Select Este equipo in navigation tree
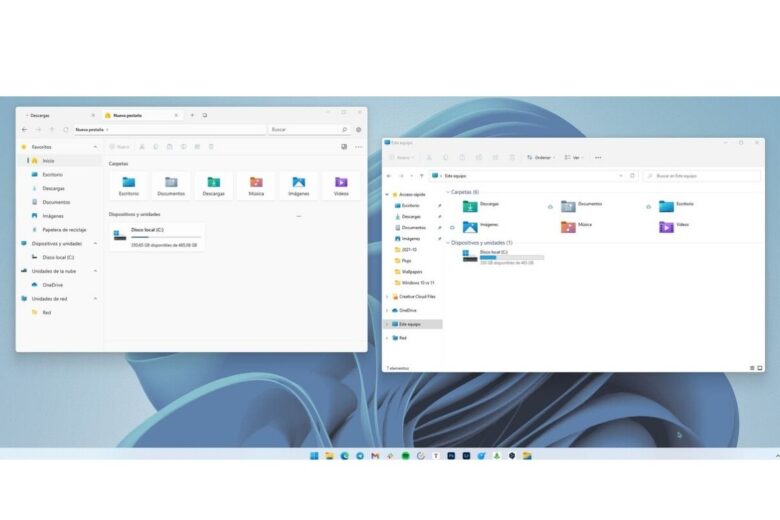 (413, 324)
